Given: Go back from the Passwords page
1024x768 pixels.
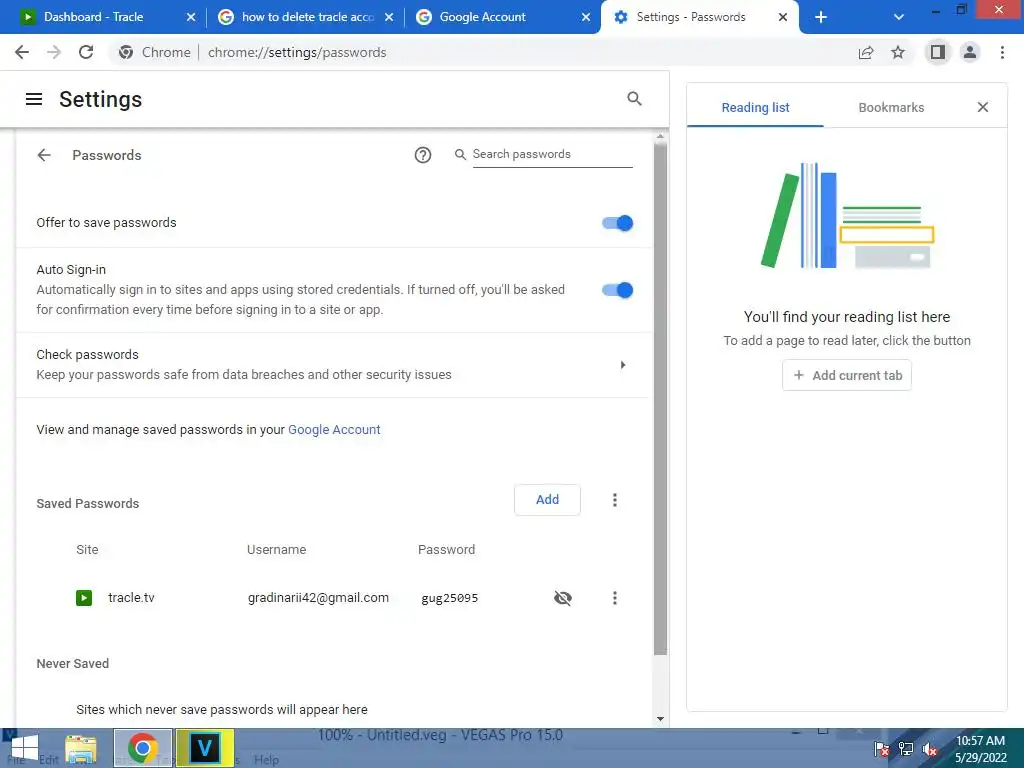Looking at the screenshot, I should 44,155.
